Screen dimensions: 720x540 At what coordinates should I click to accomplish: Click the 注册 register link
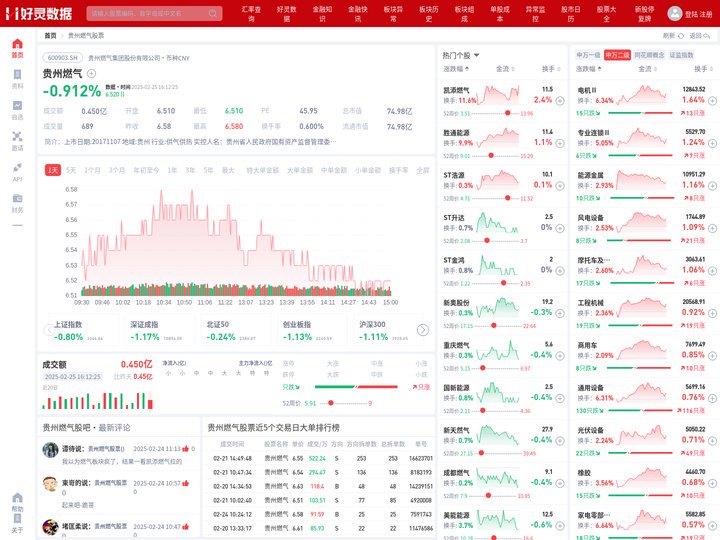[706, 14]
